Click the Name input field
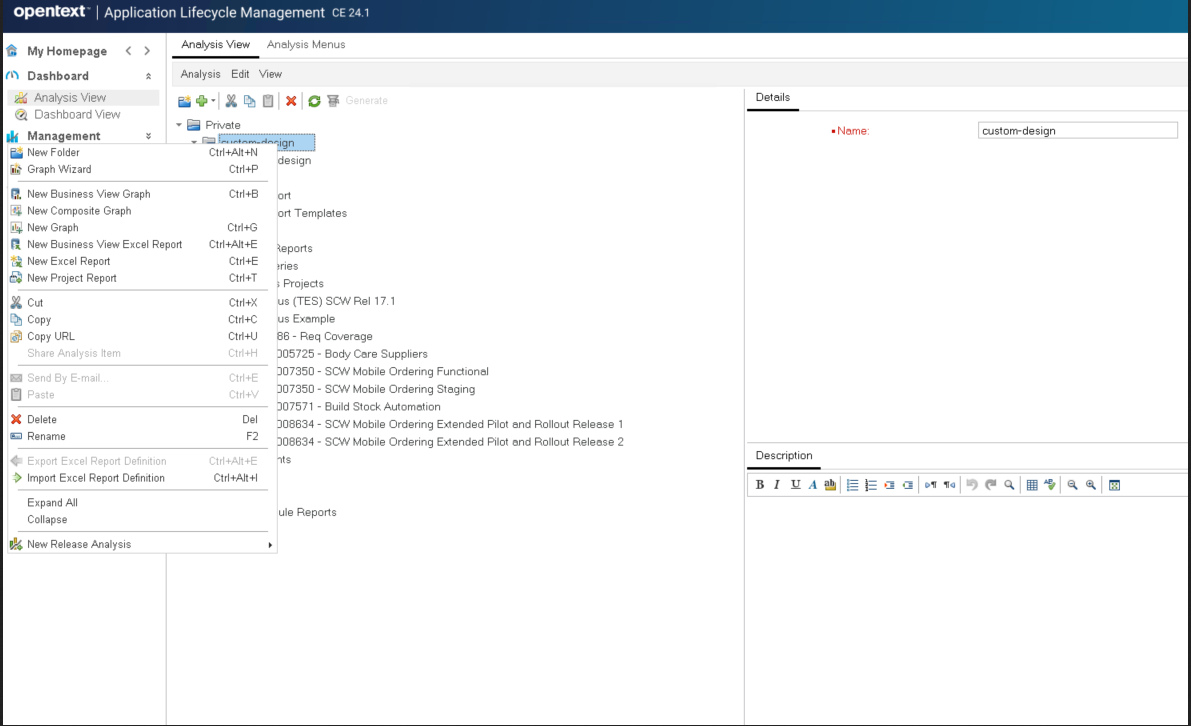The height and width of the screenshot is (726, 1191). point(1077,131)
